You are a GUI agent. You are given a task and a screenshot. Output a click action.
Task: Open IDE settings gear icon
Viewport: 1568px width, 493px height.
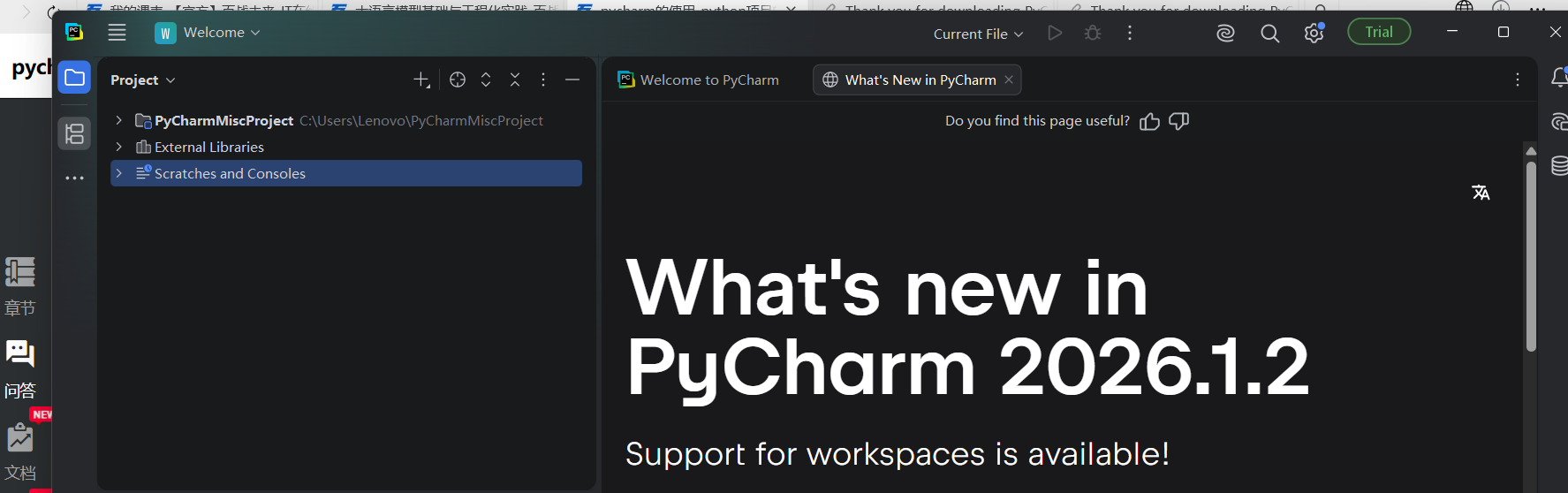click(x=1314, y=33)
